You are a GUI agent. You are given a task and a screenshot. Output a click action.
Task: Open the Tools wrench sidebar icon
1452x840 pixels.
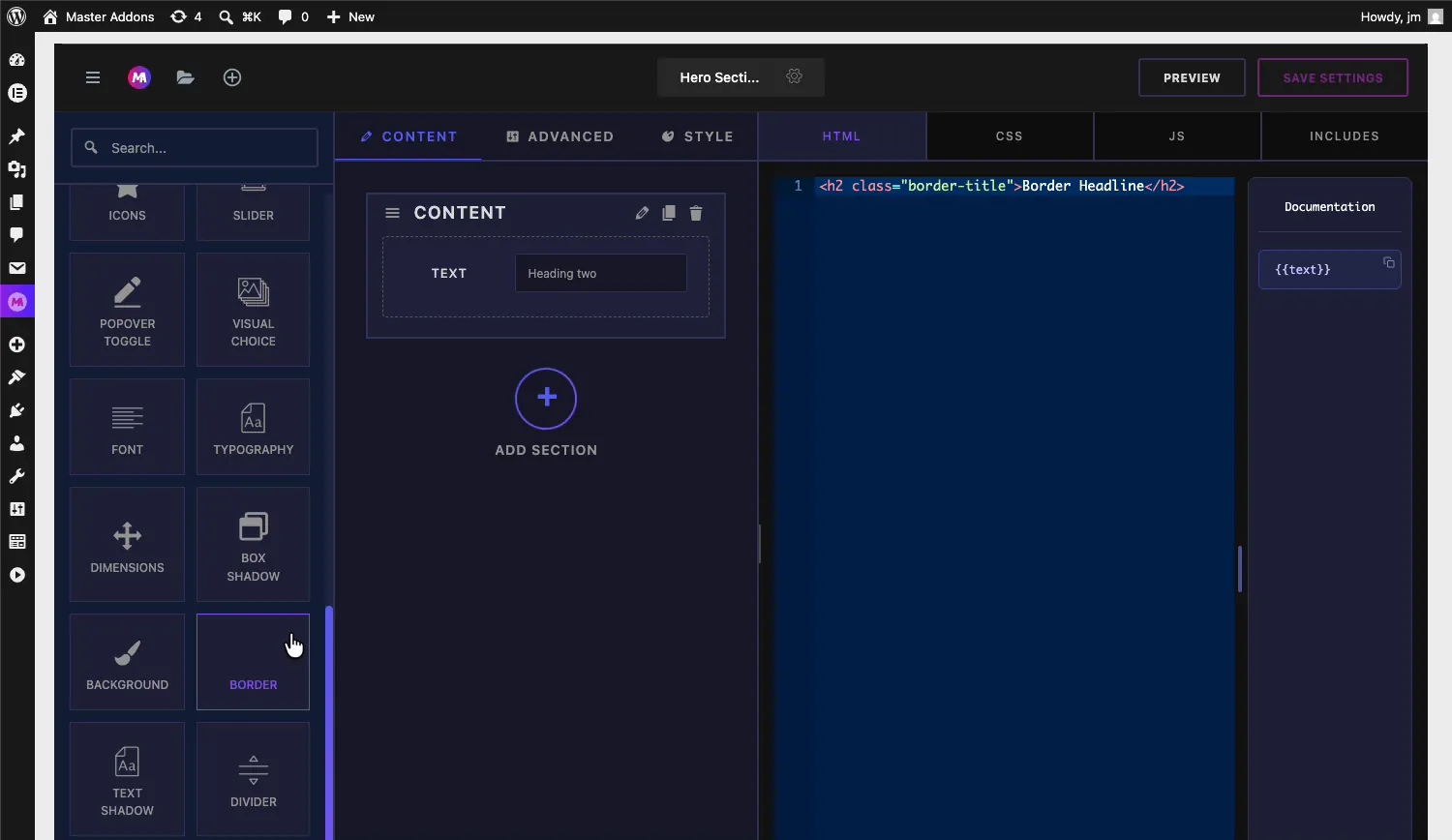[16, 476]
